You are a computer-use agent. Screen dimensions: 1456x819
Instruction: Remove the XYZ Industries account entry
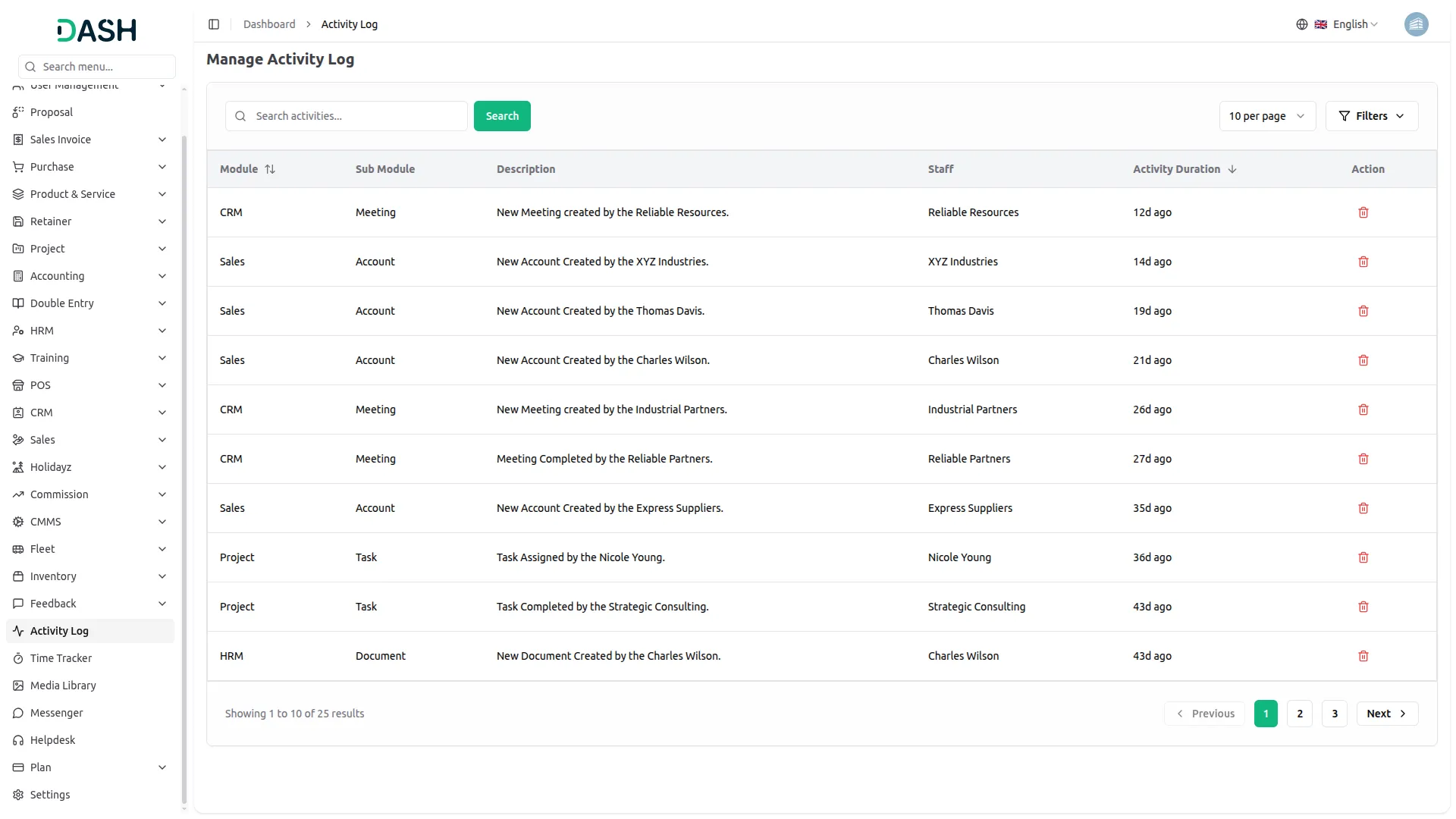click(x=1363, y=262)
